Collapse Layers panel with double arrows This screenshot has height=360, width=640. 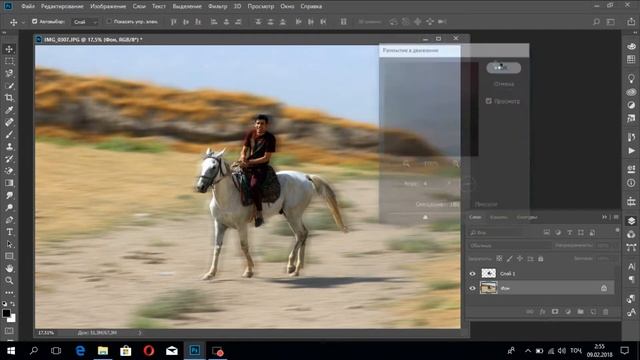coord(604,217)
